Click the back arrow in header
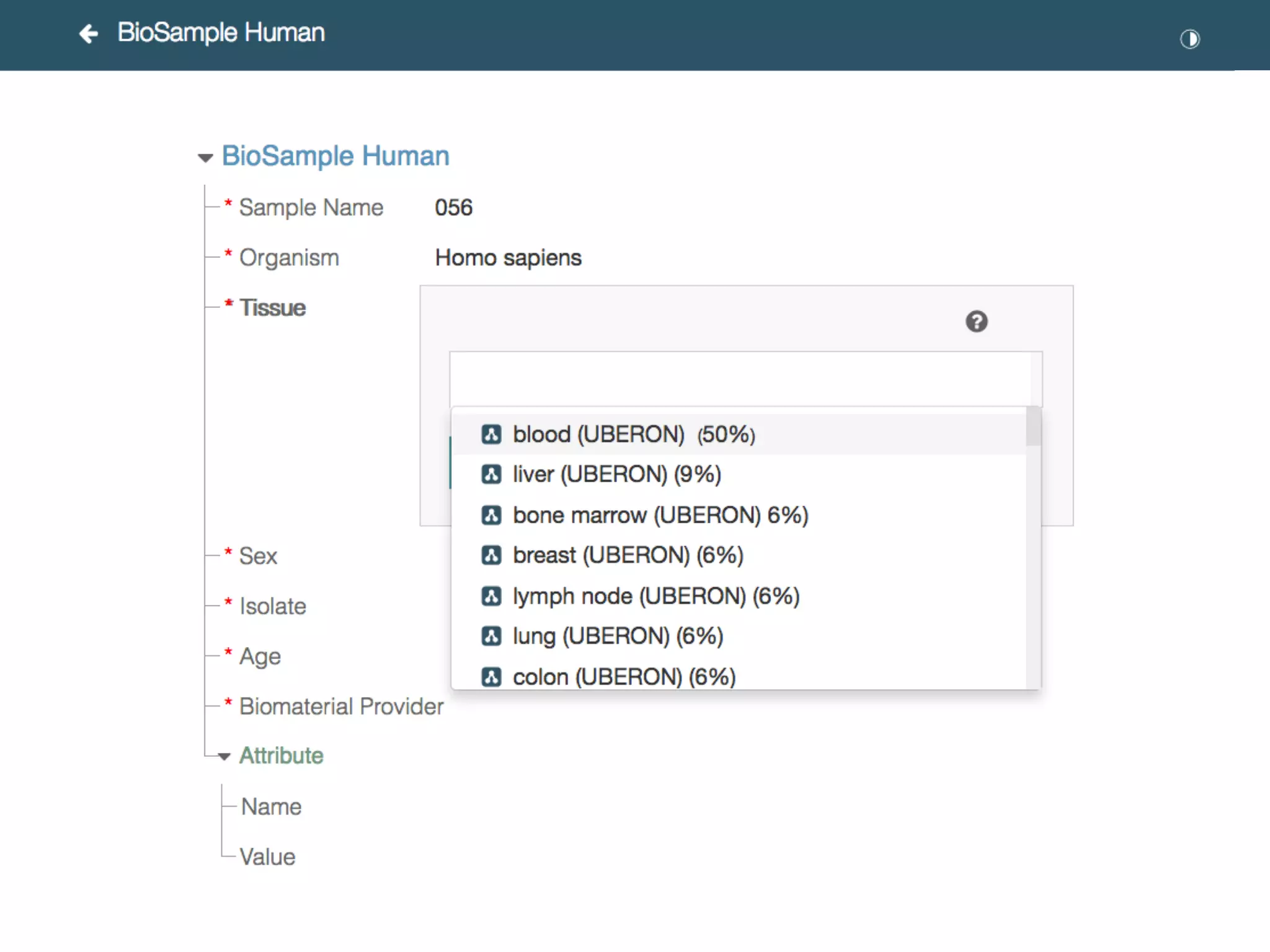The image size is (1270, 952). [89, 33]
